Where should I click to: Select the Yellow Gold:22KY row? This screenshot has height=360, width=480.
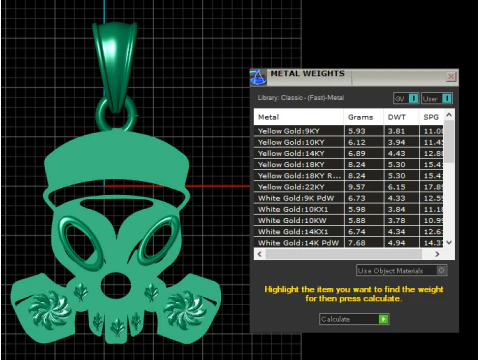349,187
